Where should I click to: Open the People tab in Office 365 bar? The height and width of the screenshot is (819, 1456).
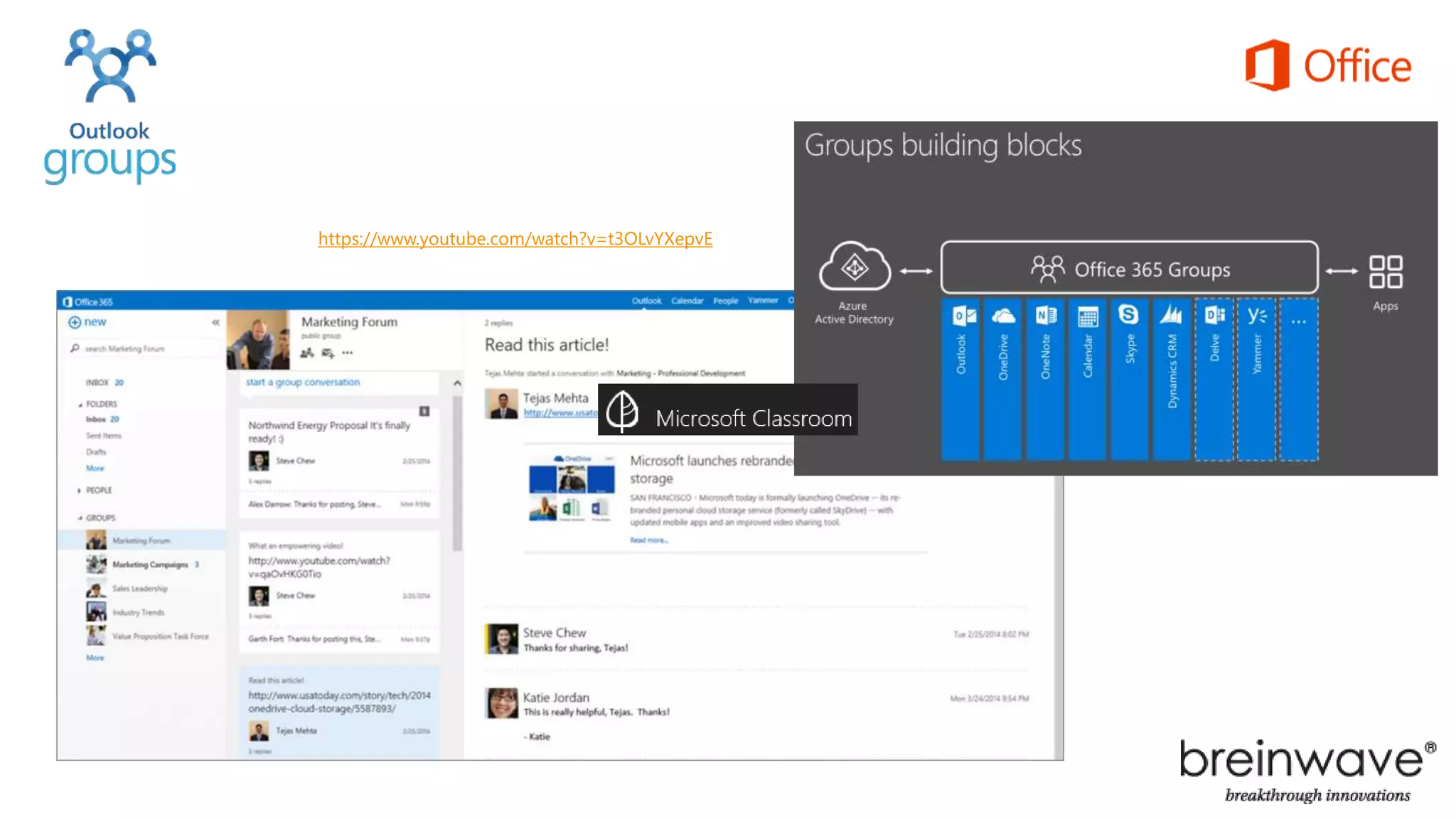tap(725, 301)
